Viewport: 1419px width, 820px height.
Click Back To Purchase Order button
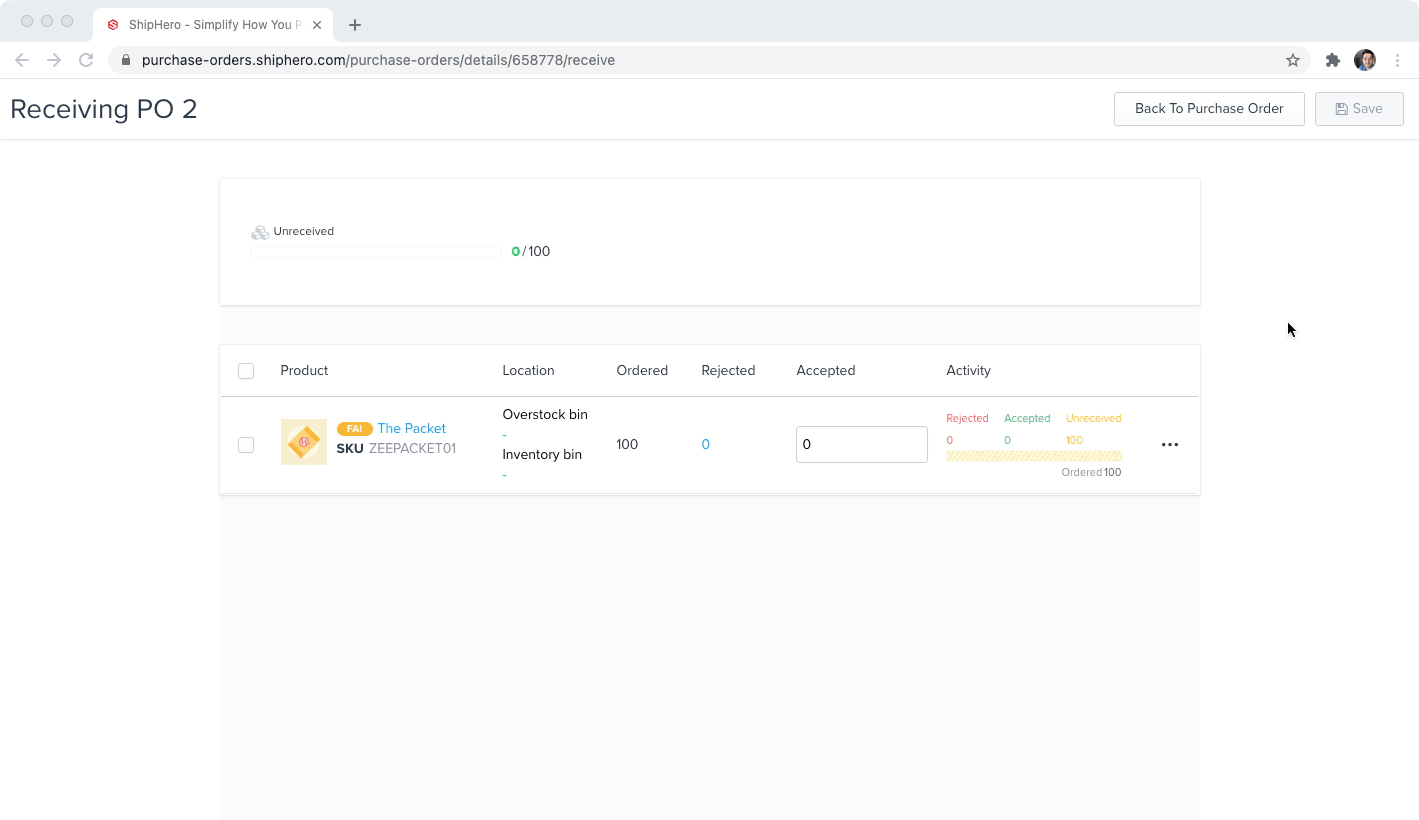[x=1209, y=109]
